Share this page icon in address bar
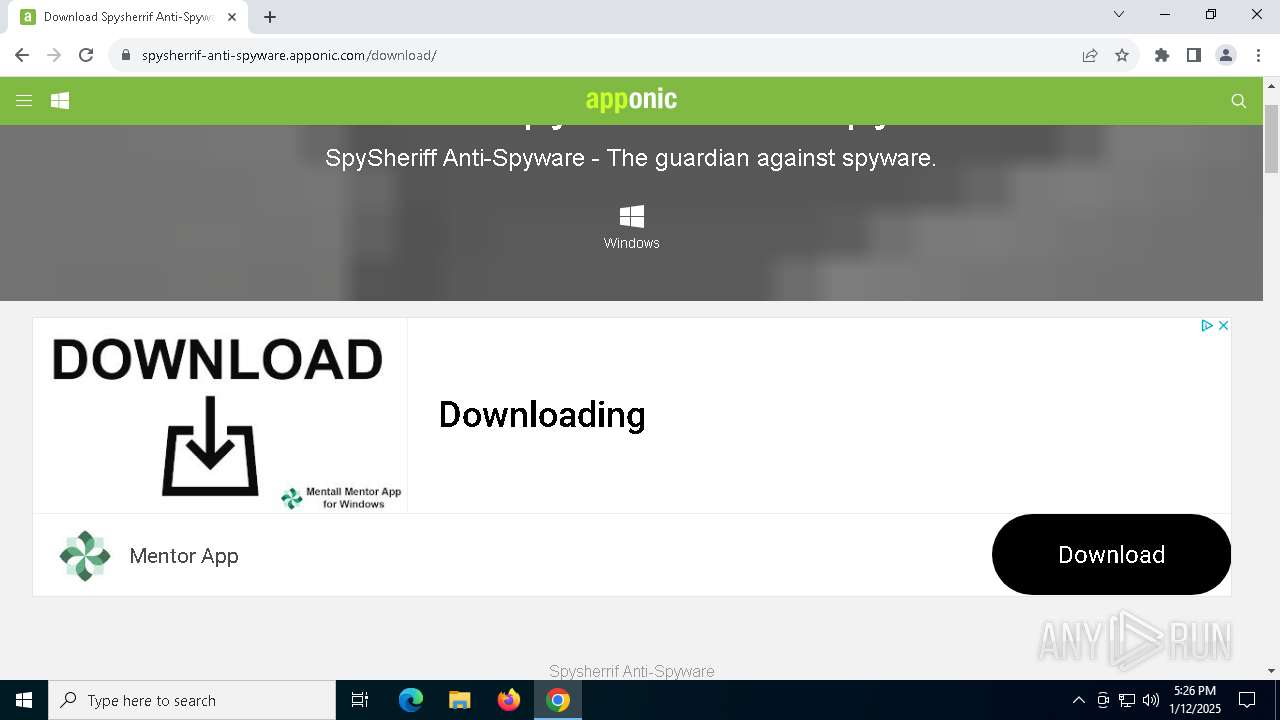The height and width of the screenshot is (720, 1280). (x=1090, y=55)
